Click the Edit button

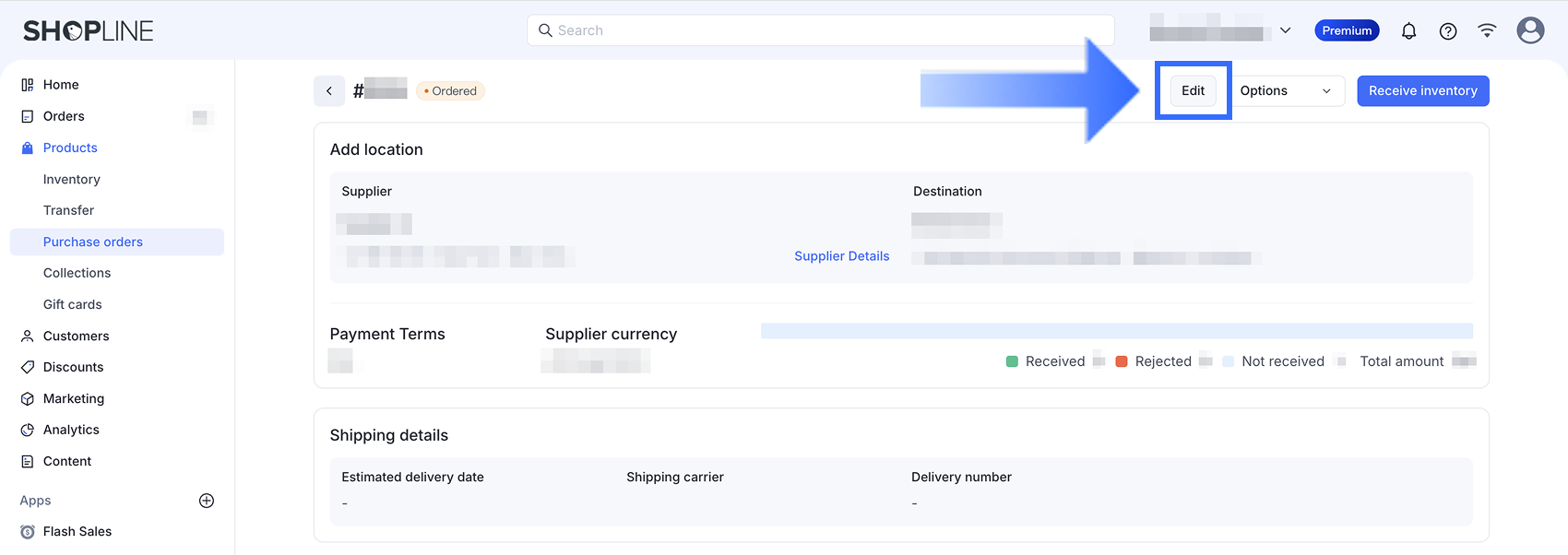pyautogui.click(x=1194, y=90)
